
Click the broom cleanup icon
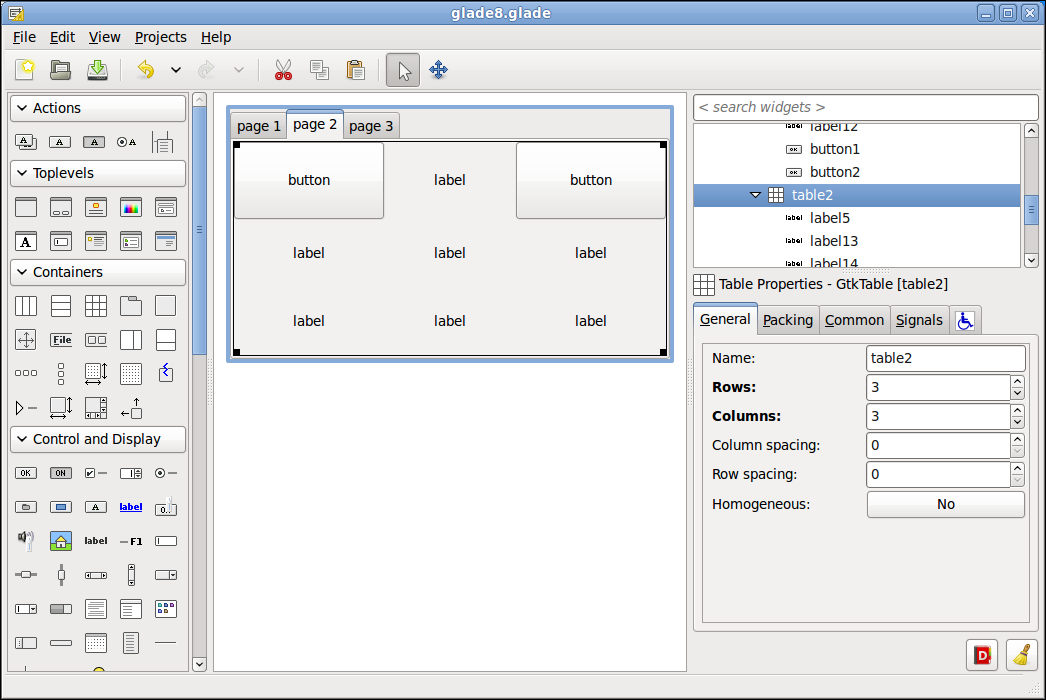(1021, 655)
